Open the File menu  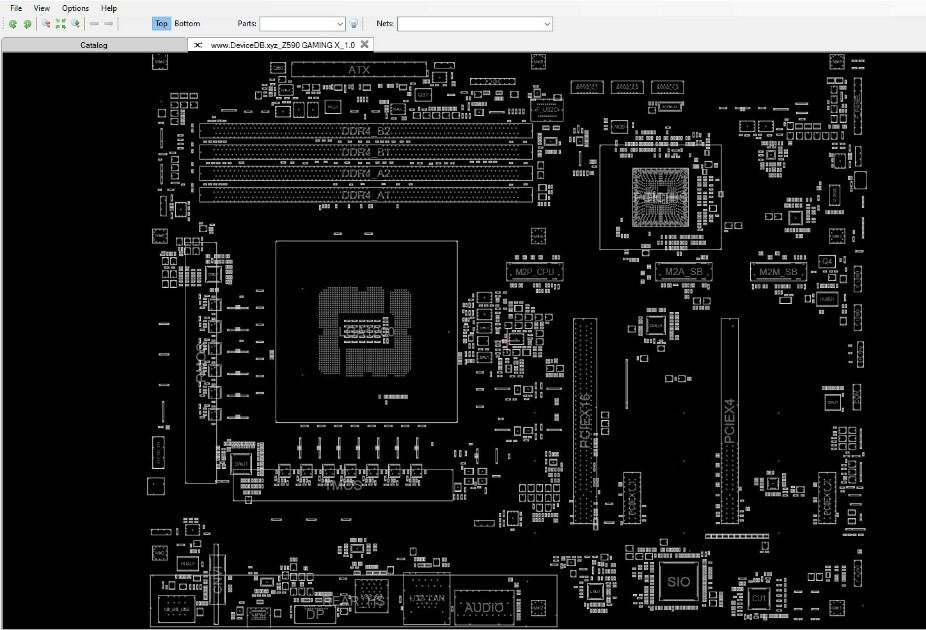16,8
